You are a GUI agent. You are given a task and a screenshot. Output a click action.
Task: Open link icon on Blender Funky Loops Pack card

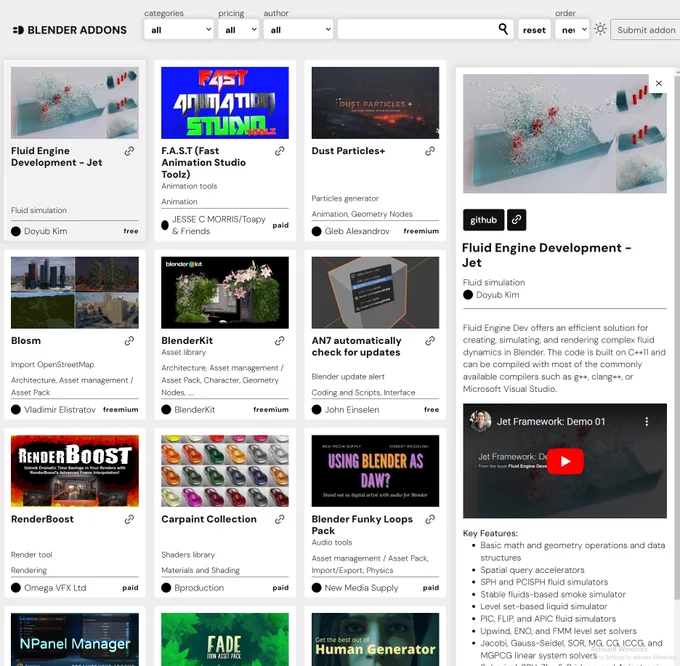click(x=430, y=519)
